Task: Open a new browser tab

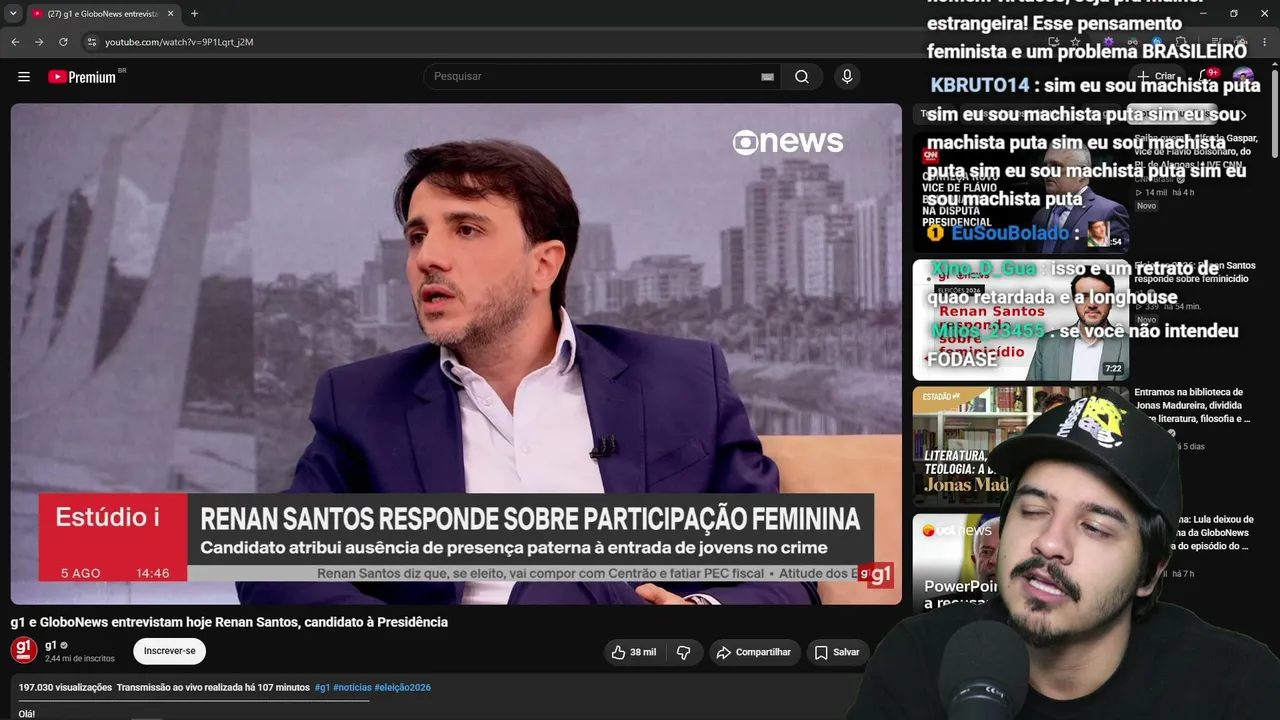Action: coord(194,14)
